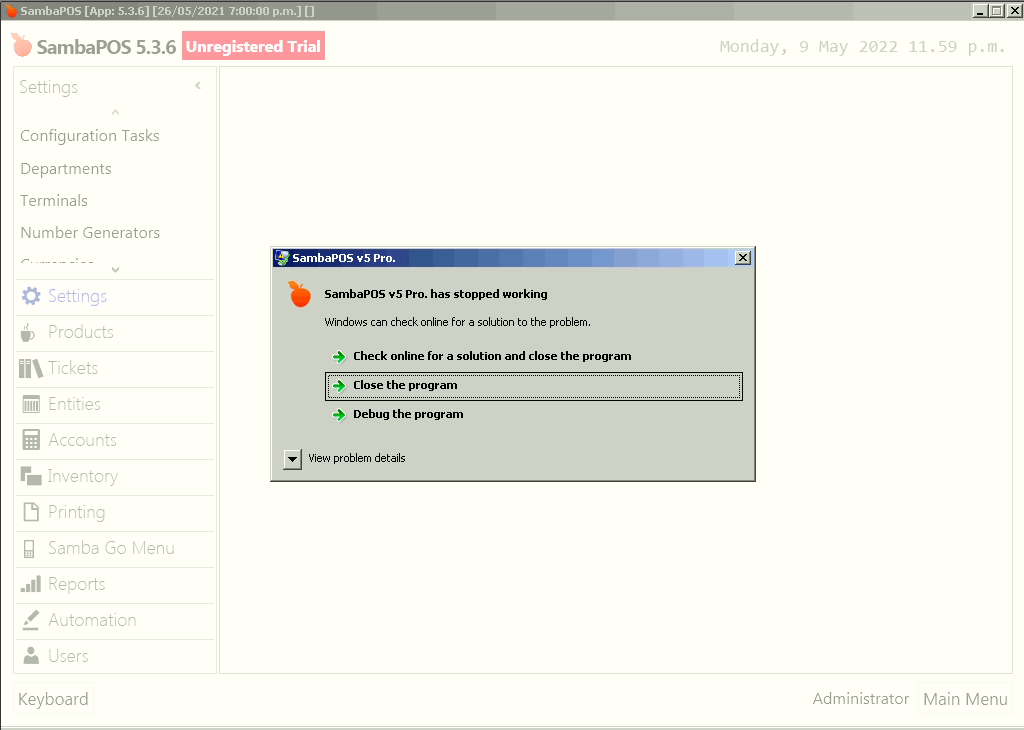
Task: Click the Administrator user label
Action: click(861, 699)
